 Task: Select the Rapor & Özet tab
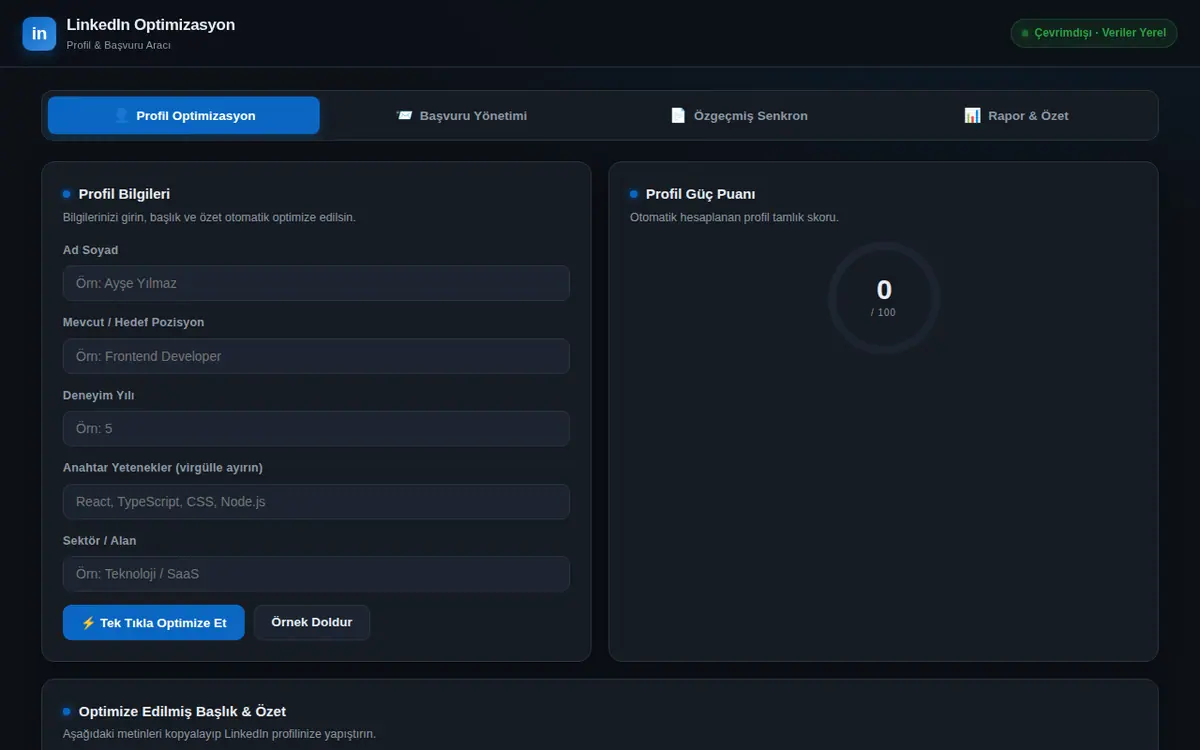[x=1016, y=115]
